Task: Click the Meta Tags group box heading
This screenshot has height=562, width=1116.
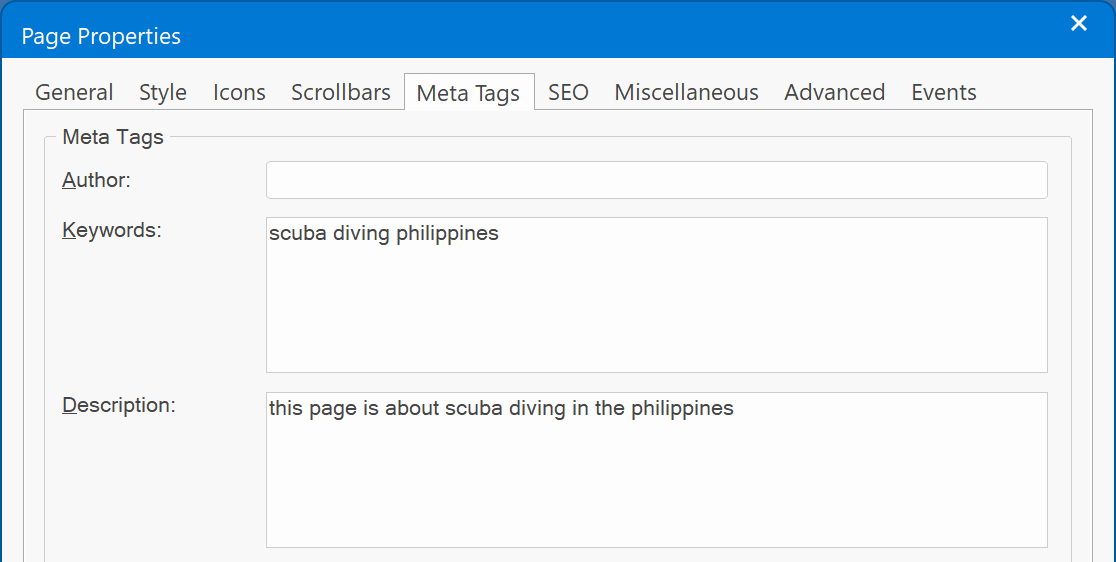Action: tap(113, 137)
